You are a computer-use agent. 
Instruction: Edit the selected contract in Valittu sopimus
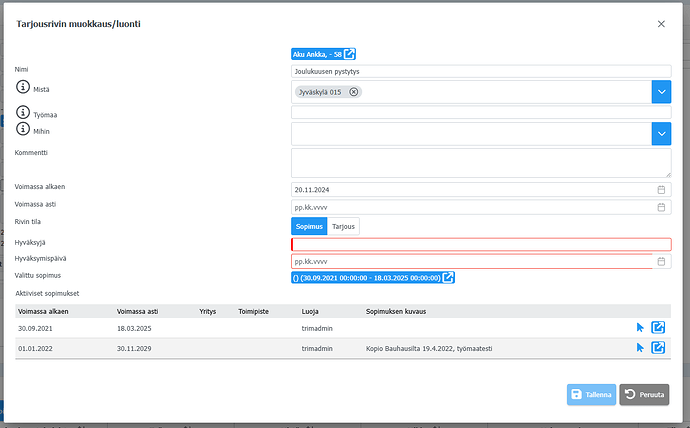[449, 277]
